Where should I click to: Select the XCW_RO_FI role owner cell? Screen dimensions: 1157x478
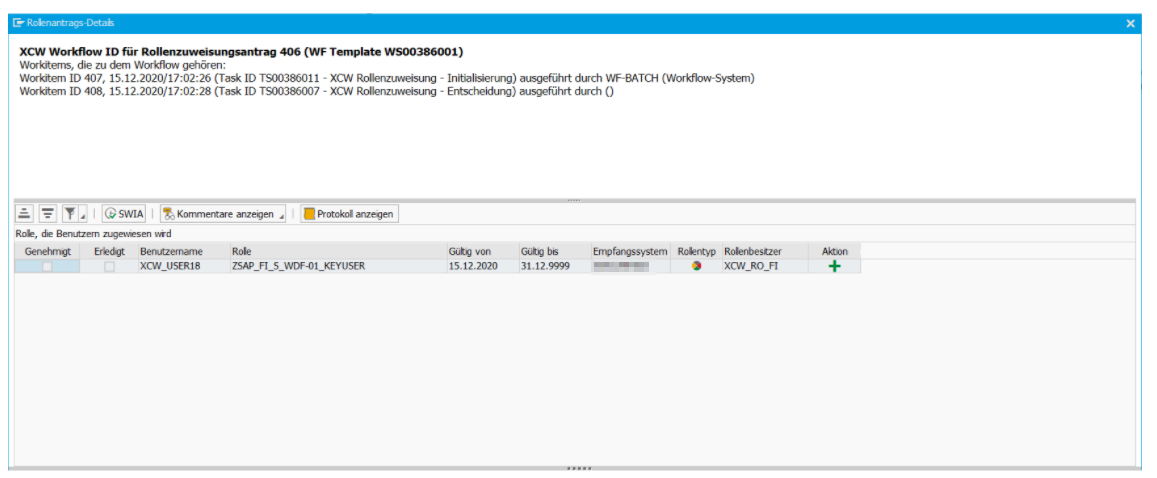(x=765, y=266)
